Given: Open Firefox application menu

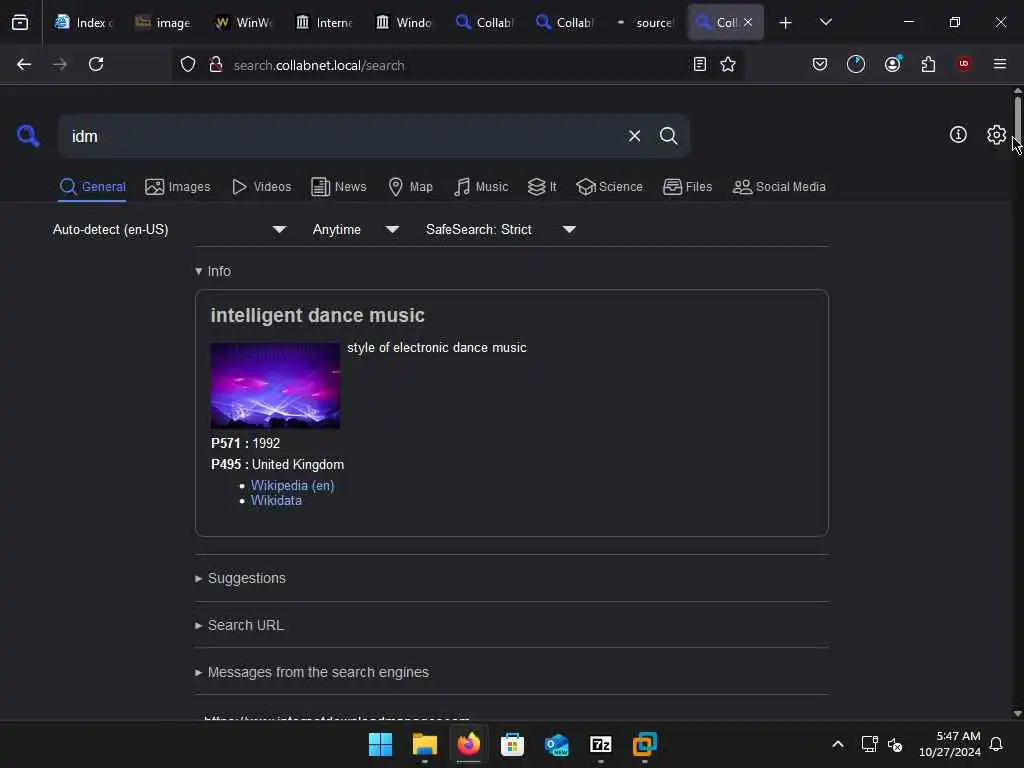Looking at the screenshot, I should pos(999,64).
